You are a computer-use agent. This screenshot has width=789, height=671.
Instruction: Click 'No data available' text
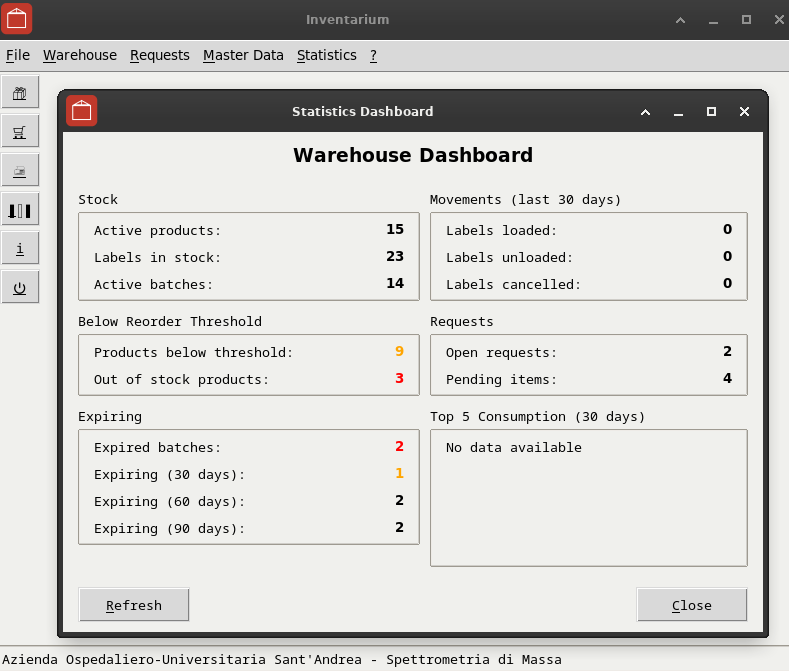[513, 448]
